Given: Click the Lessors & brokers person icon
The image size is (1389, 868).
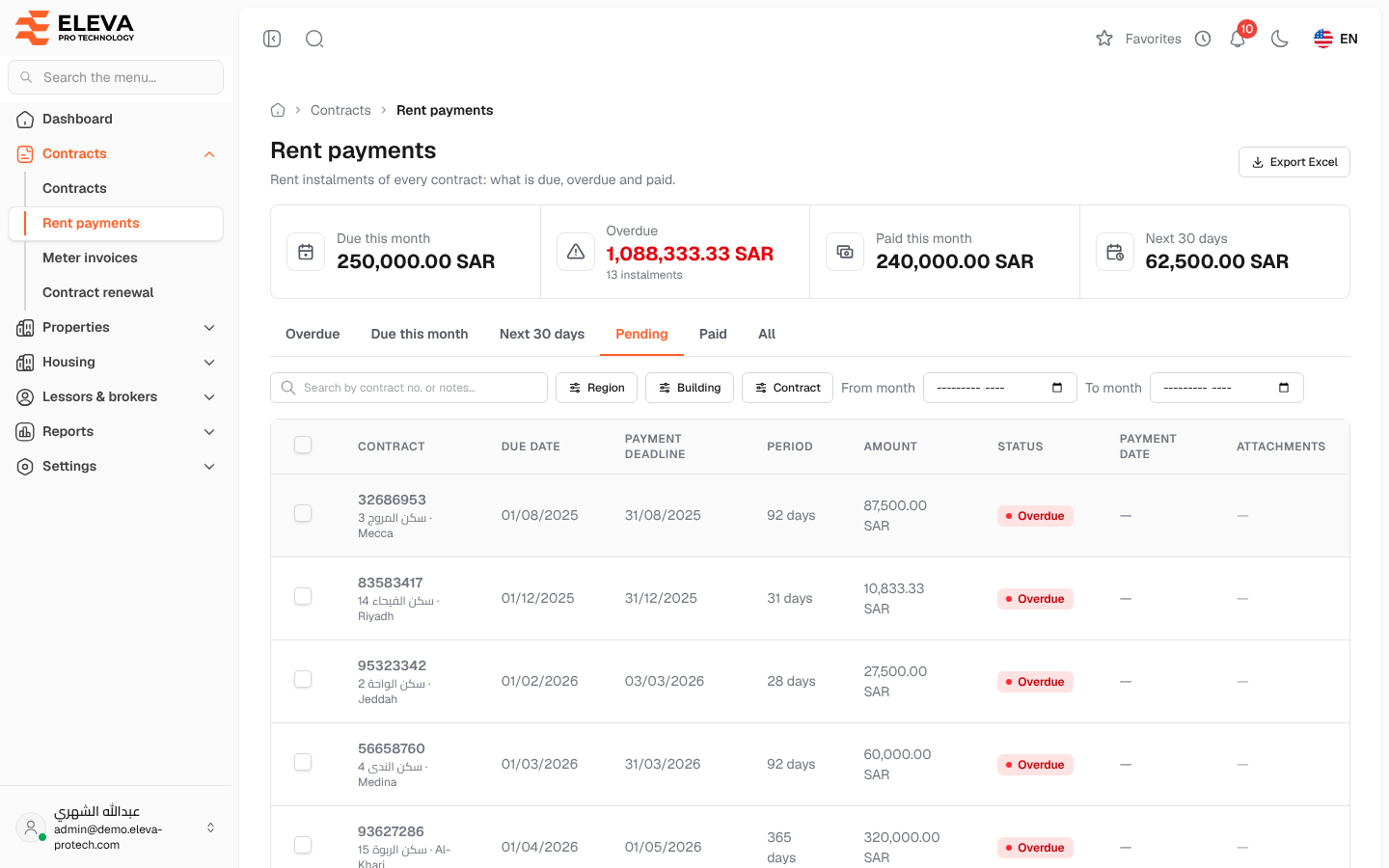Looking at the screenshot, I should point(25,396).
